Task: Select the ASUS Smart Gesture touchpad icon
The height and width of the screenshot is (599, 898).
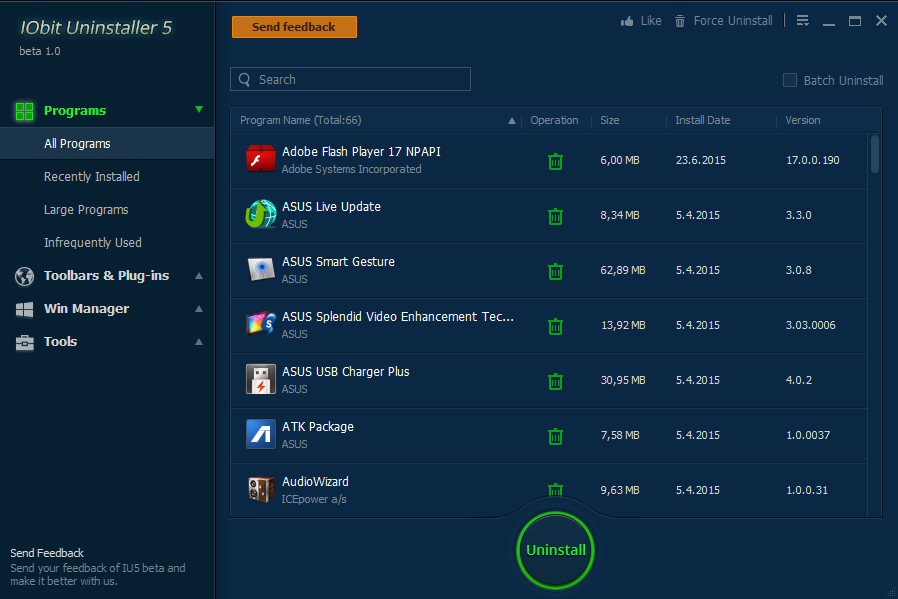Action: point(261,269)
